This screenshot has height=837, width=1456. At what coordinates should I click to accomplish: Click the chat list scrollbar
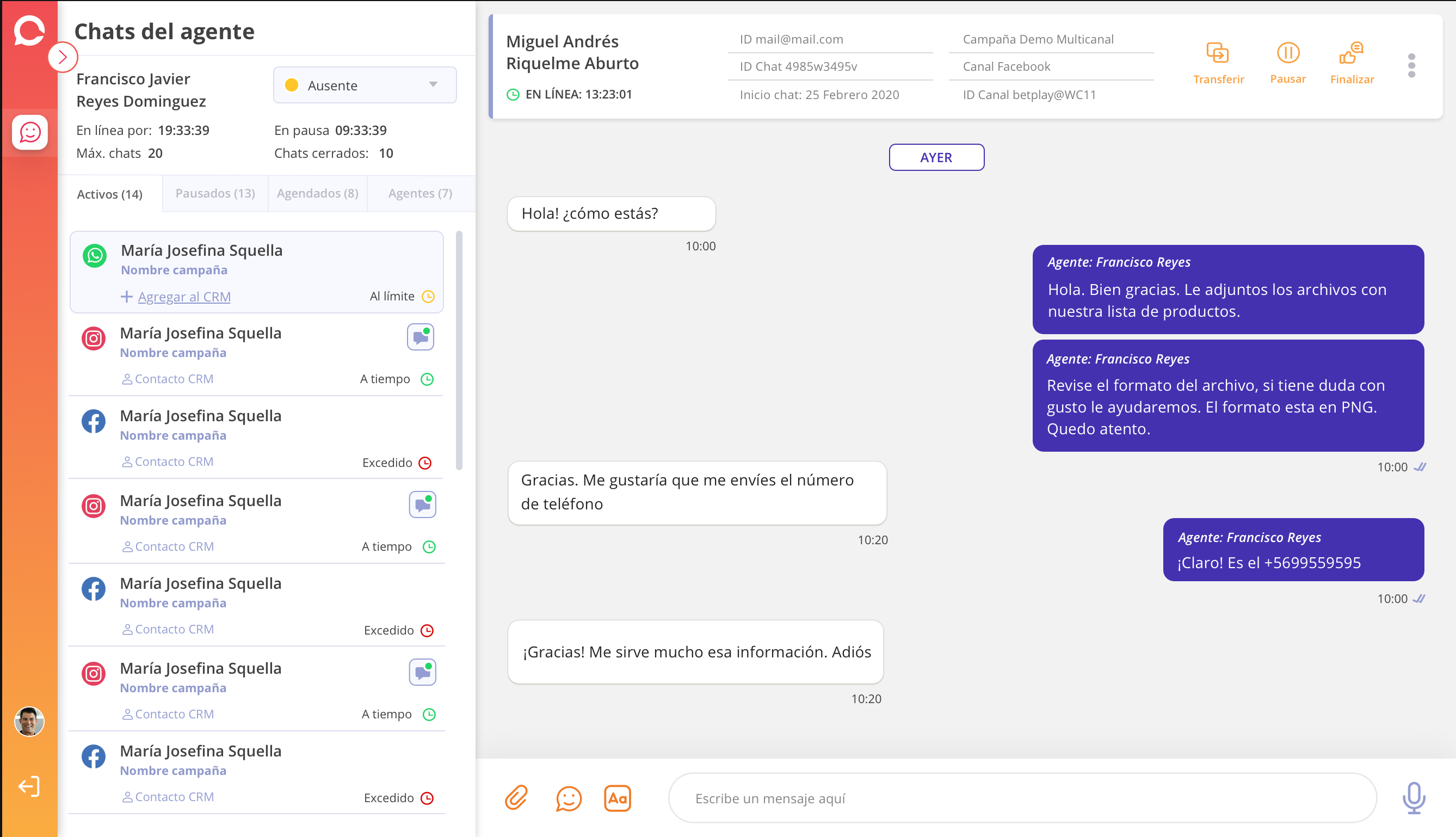pos(459,350)
